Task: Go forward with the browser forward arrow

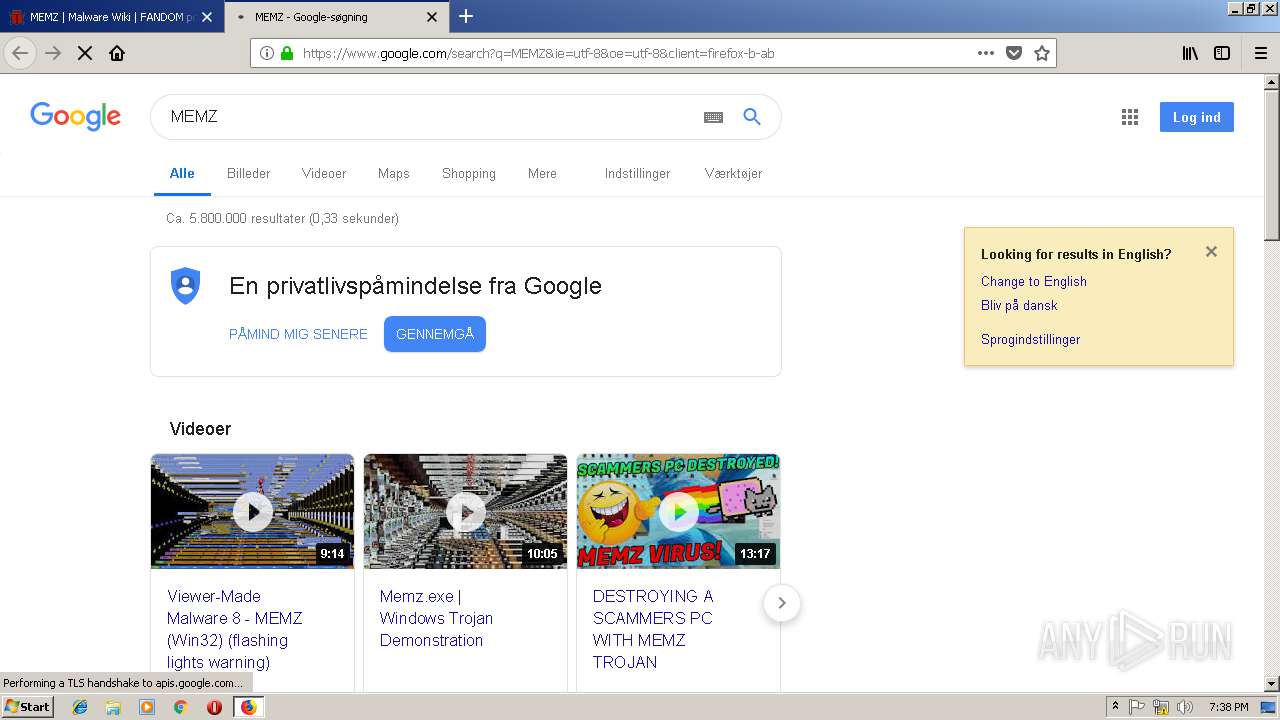Action: 53,53
